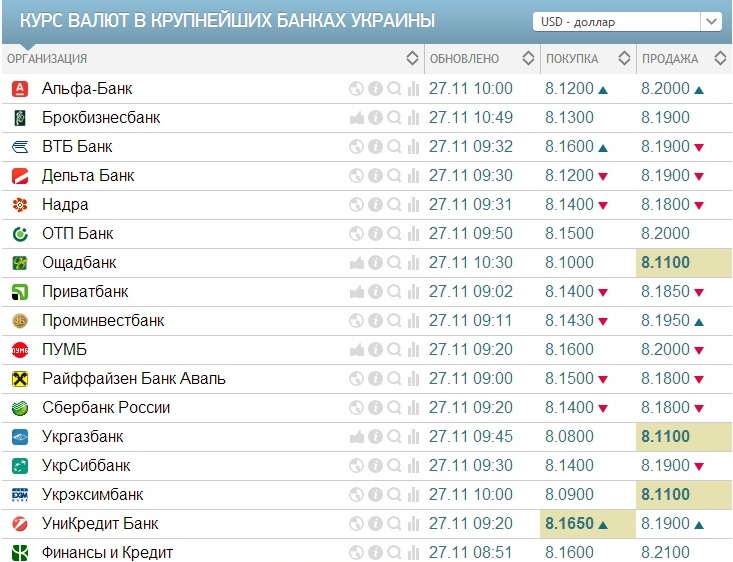Sort by Покупка column arrows
The height and width of the screenshot is (562, 733).
pos(624,58)
